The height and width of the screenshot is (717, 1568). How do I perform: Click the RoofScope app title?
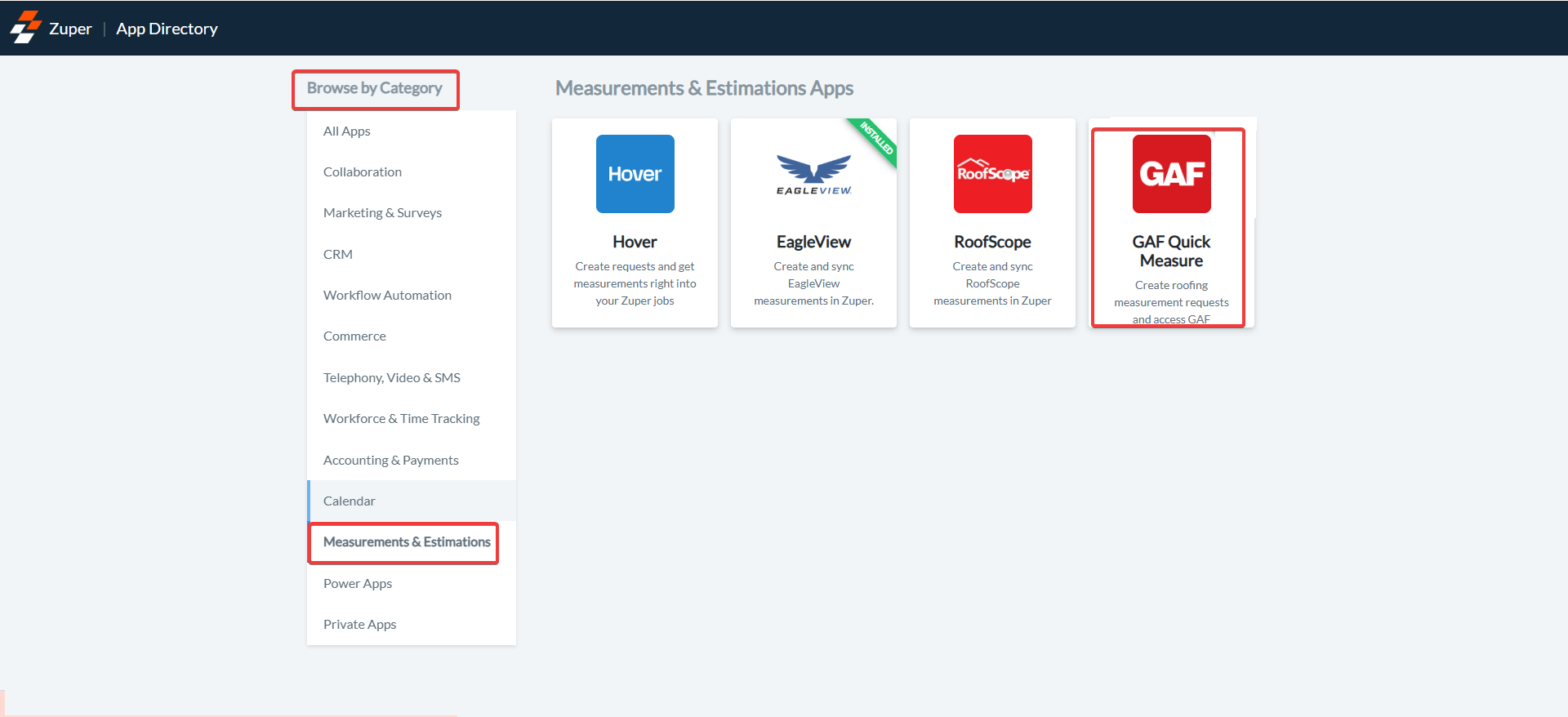(992, 242)
